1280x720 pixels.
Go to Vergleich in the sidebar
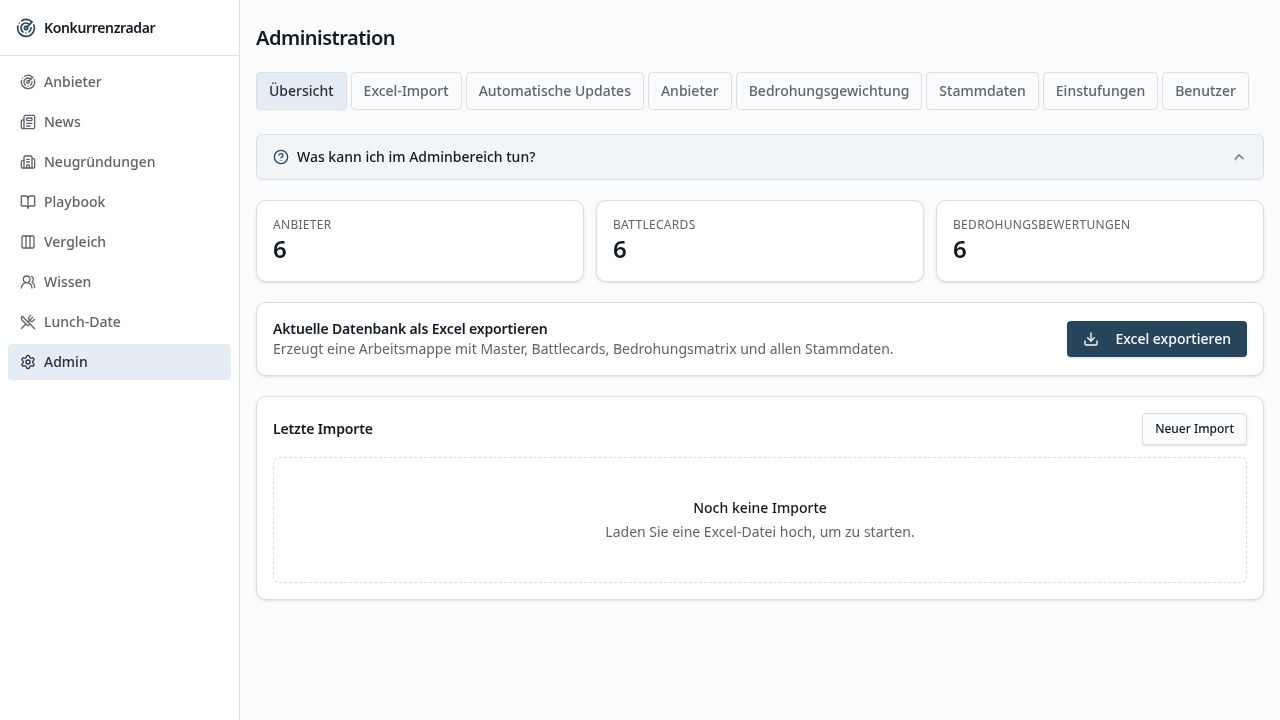119,242
